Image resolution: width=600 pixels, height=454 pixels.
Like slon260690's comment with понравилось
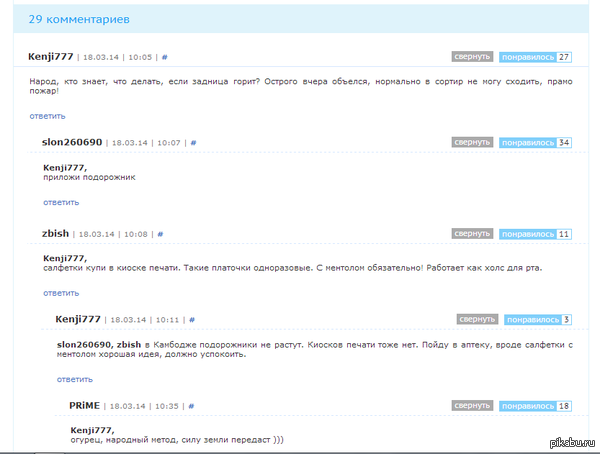point(527,143)
